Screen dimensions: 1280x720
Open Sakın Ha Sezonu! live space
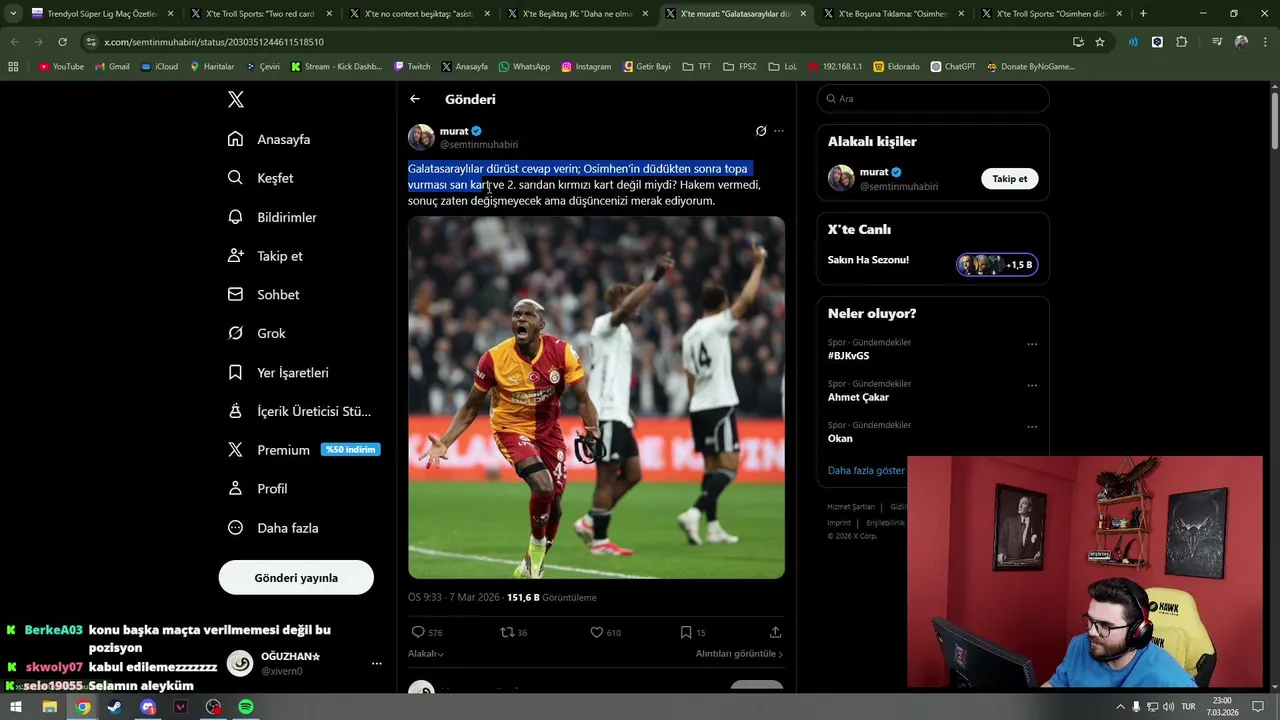(932, 264)
